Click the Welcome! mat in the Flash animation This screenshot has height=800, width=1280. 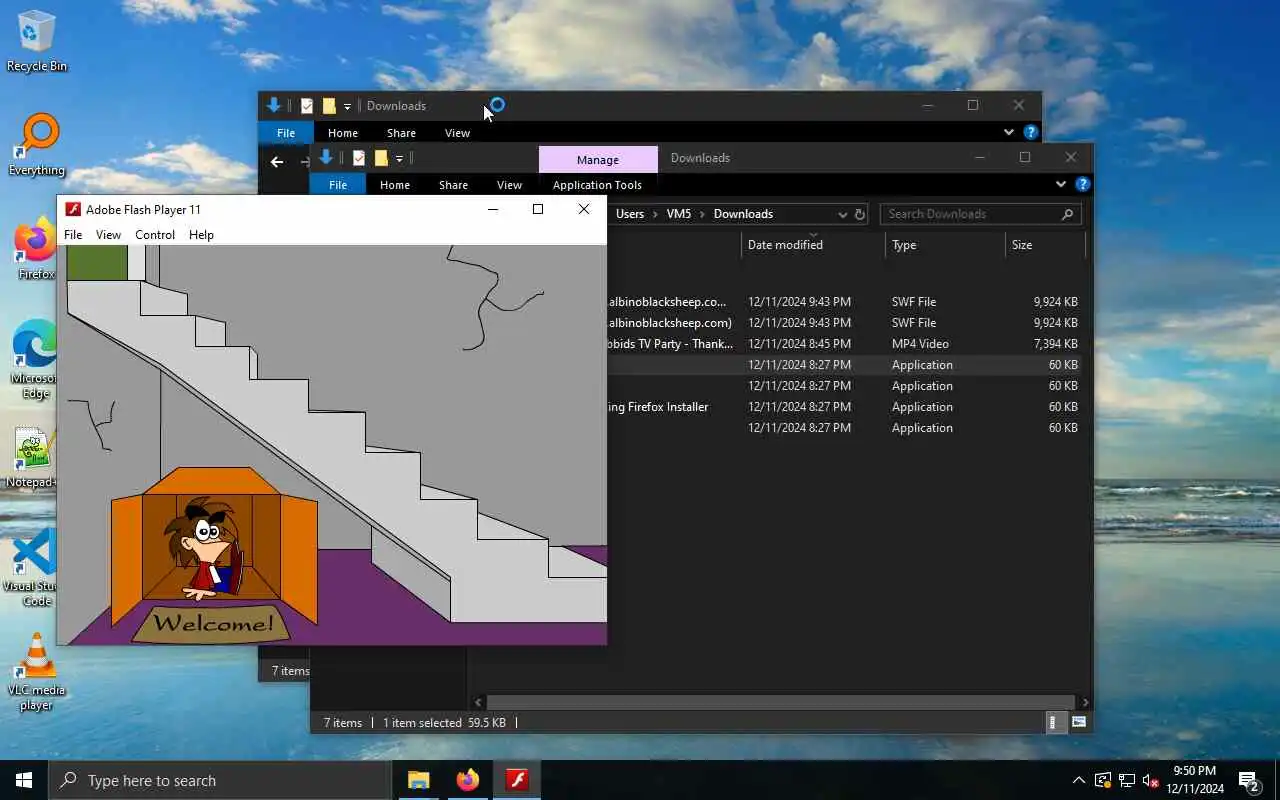tap(211, 624)
